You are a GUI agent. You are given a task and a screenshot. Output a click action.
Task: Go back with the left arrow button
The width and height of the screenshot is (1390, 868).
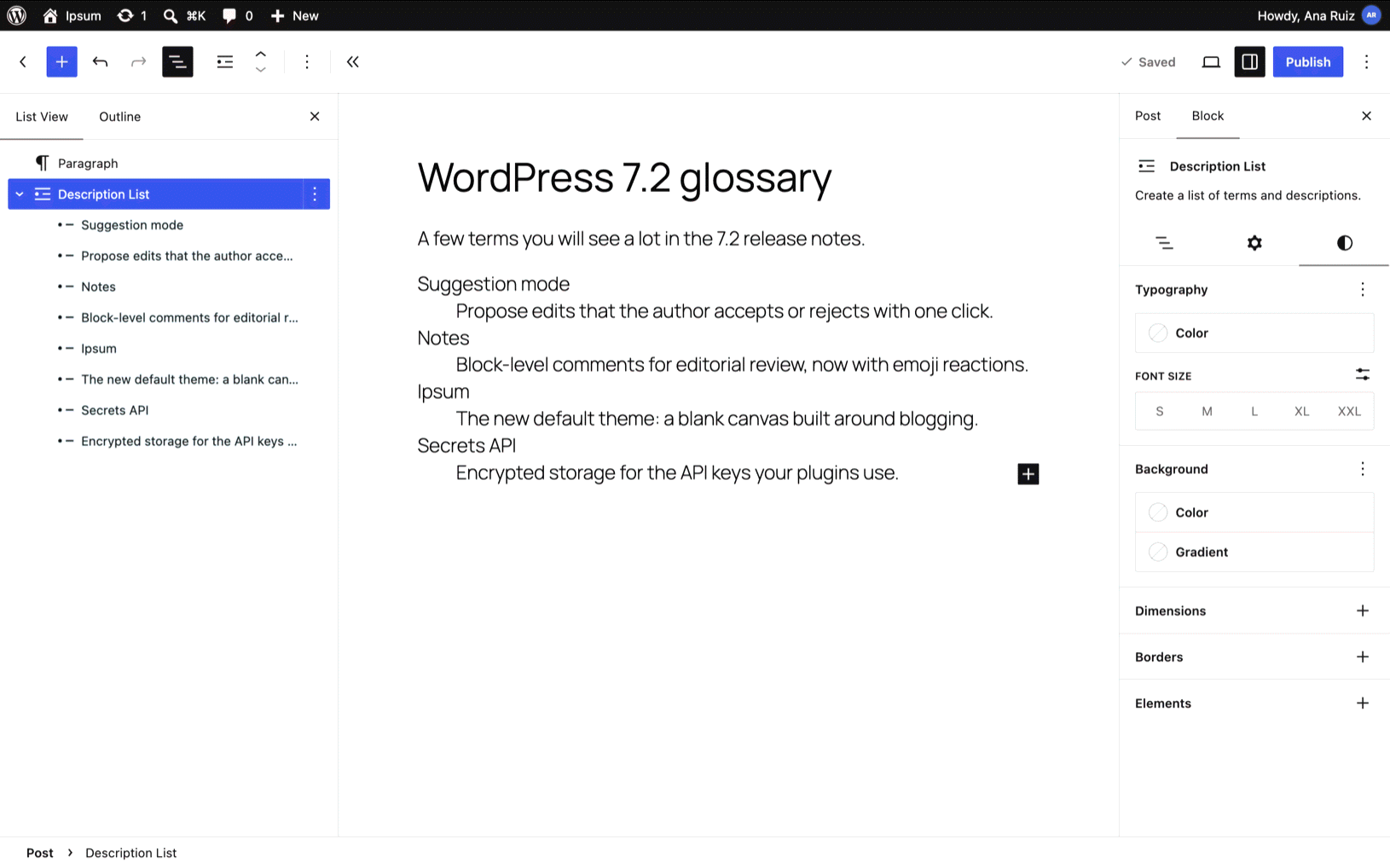23,61
